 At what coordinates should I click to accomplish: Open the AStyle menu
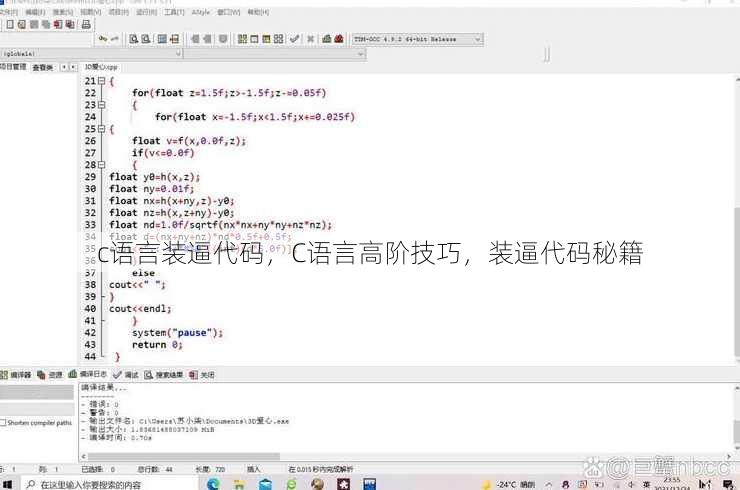(x=201, y=12)
